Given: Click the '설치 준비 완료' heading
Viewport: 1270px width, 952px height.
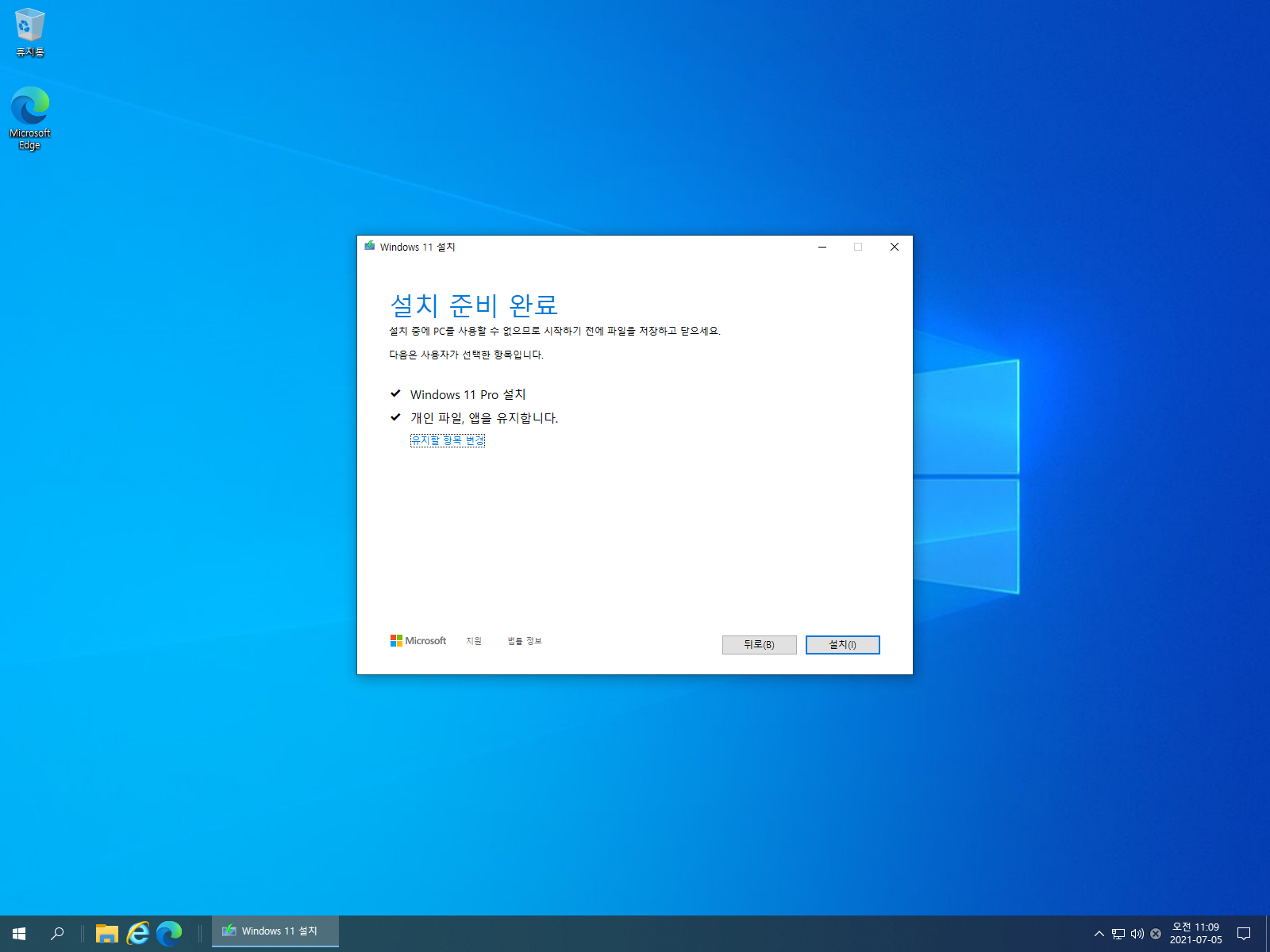Looking at the screenshot, I should (x=474, y=305).
